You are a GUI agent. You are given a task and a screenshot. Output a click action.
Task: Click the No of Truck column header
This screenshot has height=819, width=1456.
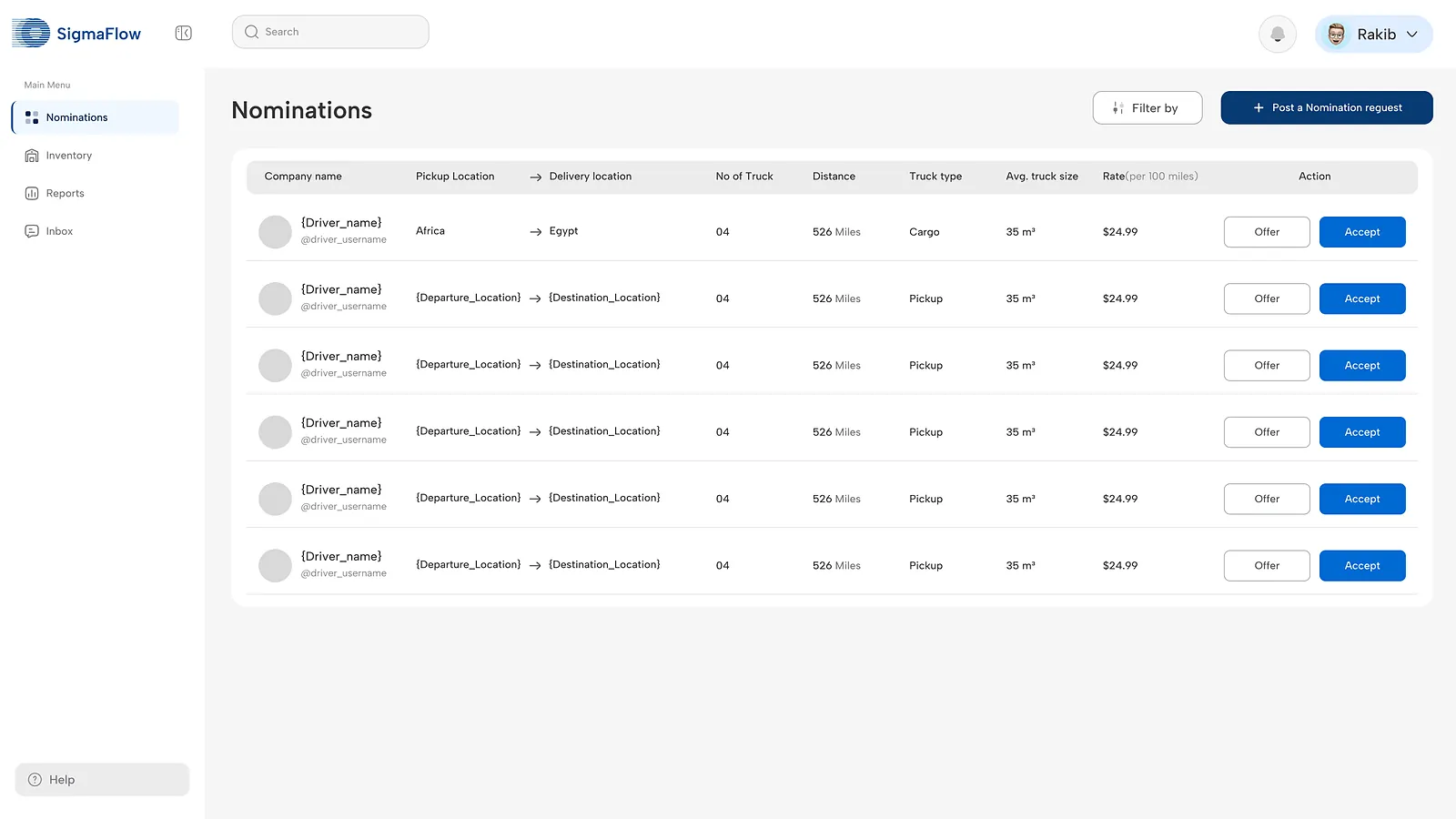[744, 177]
